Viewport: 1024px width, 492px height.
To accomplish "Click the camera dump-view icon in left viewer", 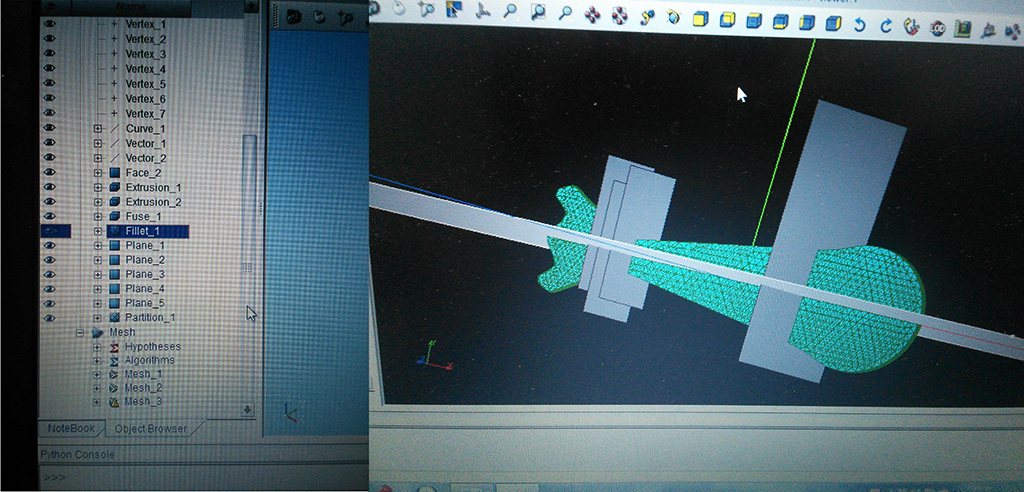I will [294, 16].
